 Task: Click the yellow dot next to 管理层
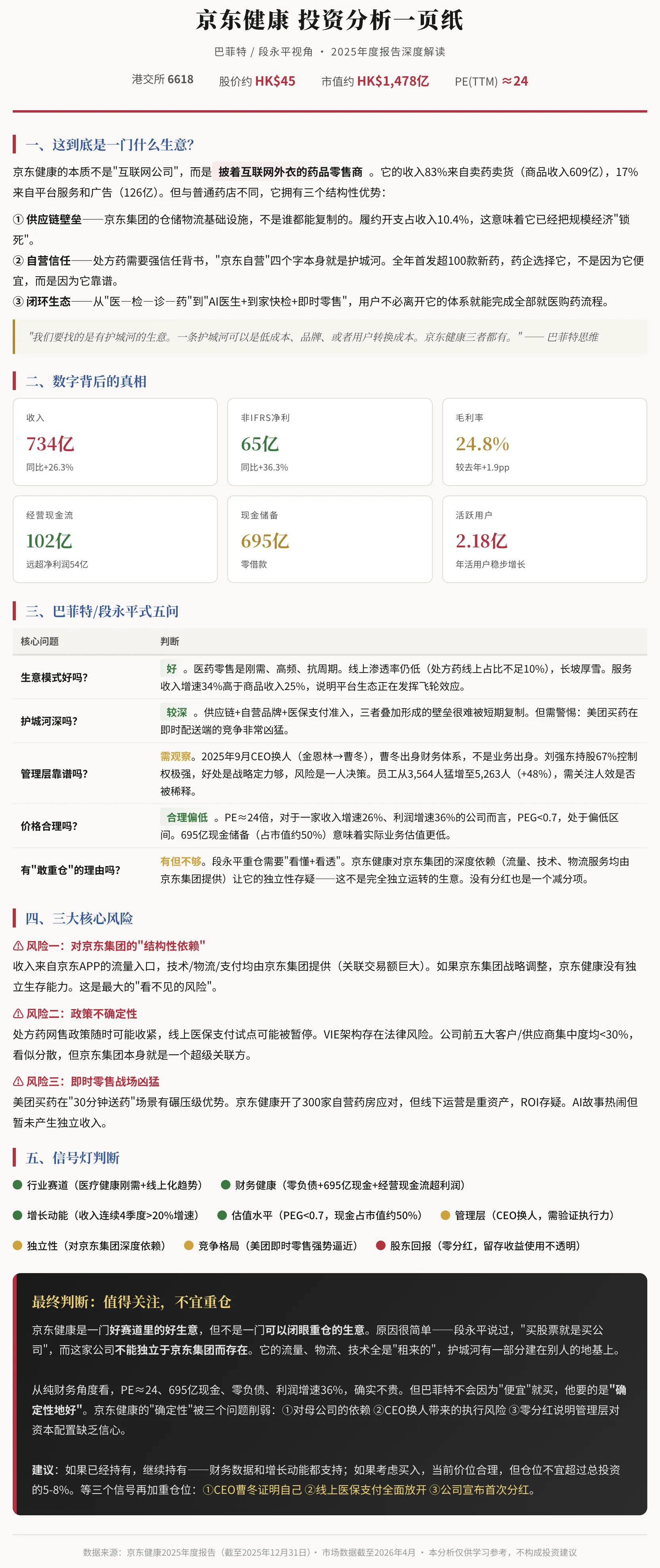[x=445, y=1215]
